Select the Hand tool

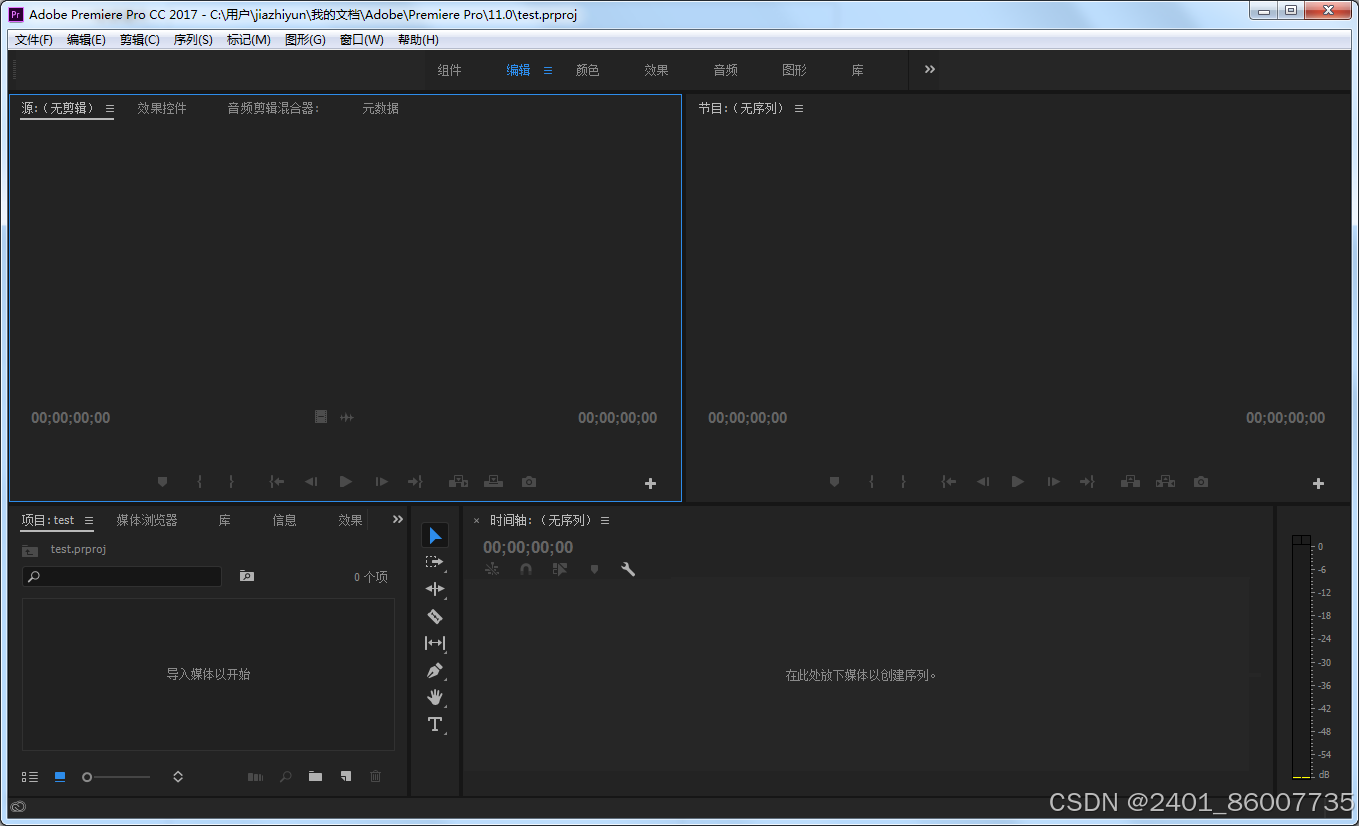coord(435,697)
